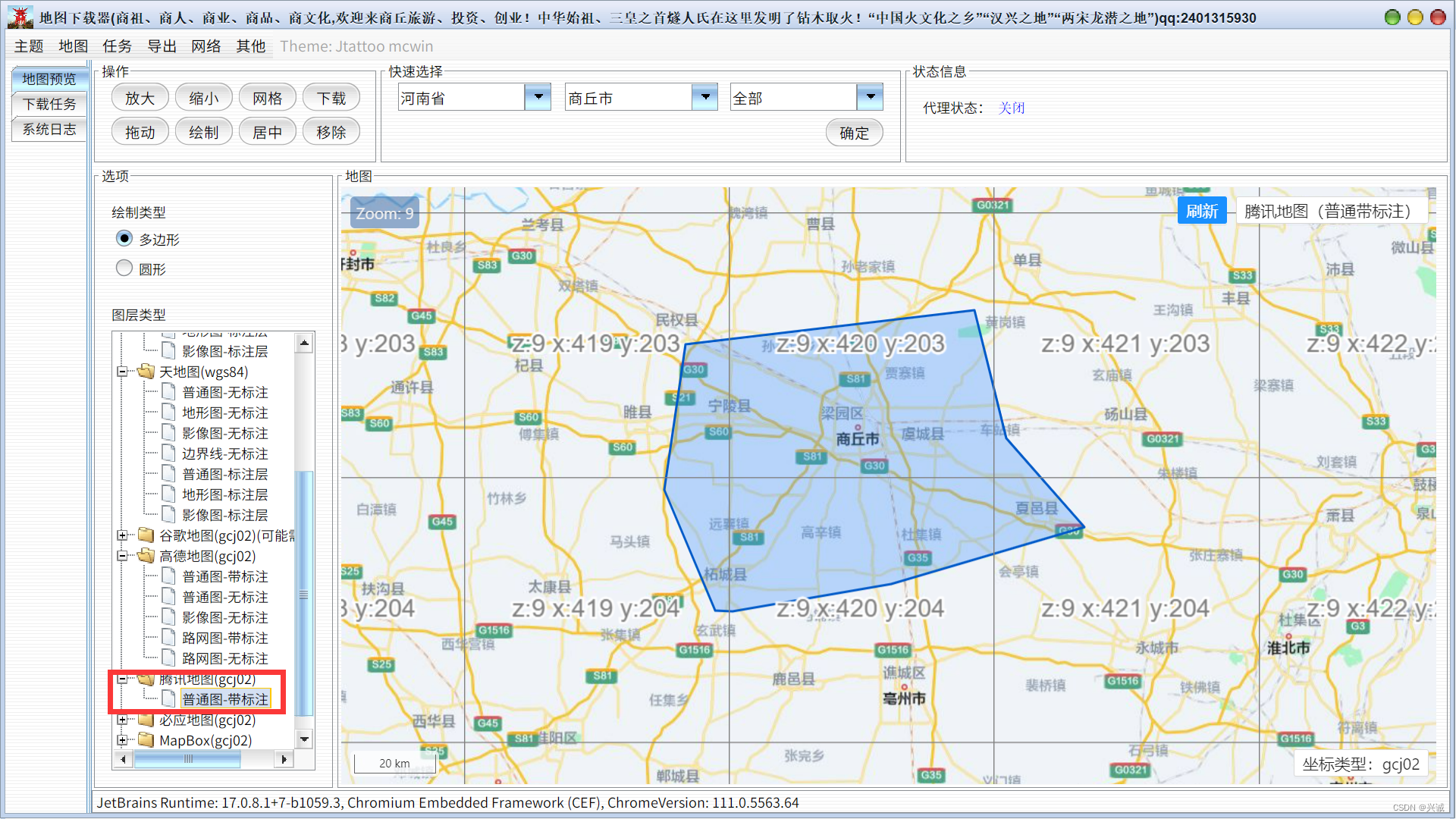Click the 高德地图 folder icon
Image resolution: width=1456 pixels, height=819 pixels.
146,556
